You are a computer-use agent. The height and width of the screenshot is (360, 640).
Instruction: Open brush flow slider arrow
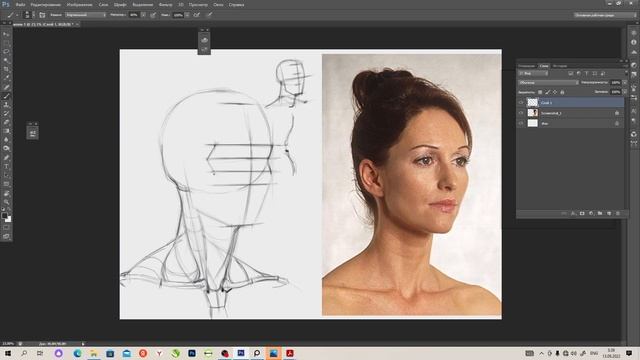[x=187, y=15]
